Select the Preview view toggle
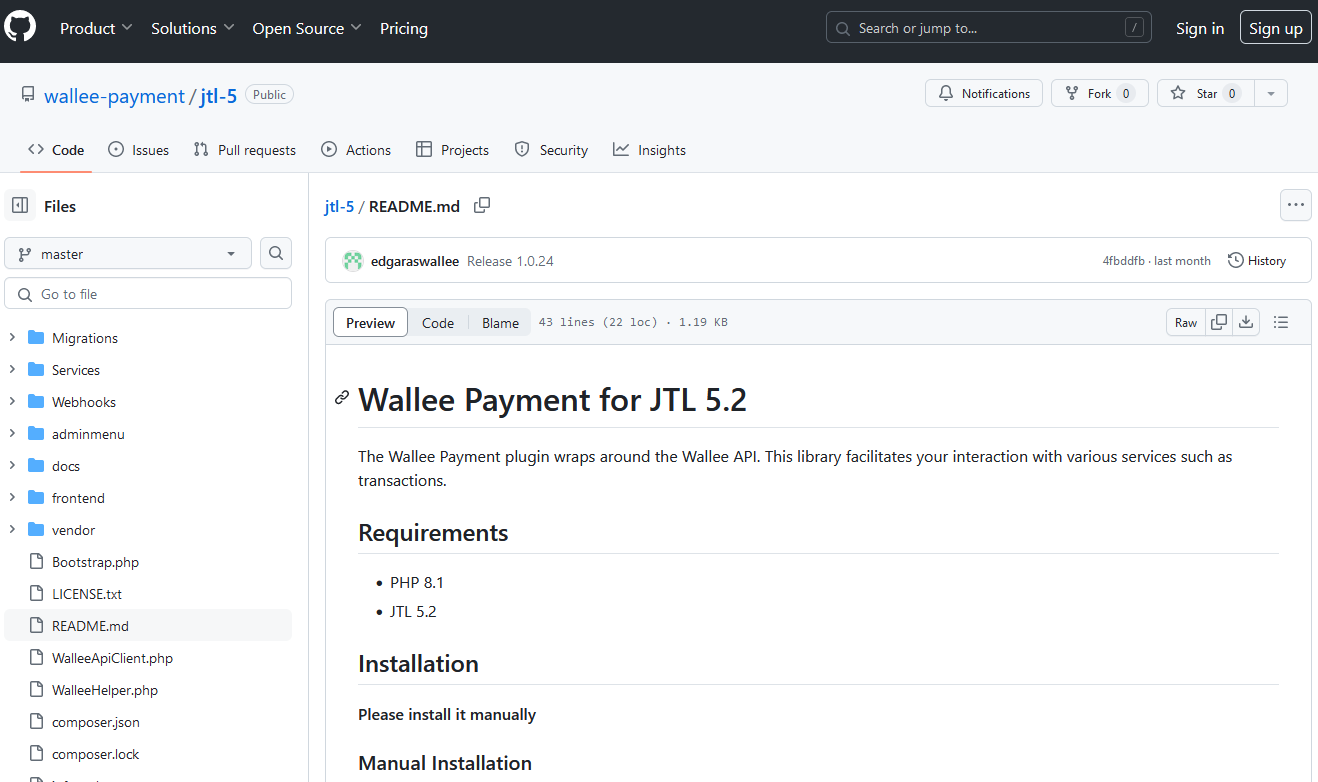The height and width of the screenshot is (782, 1318). pos(370,322)
